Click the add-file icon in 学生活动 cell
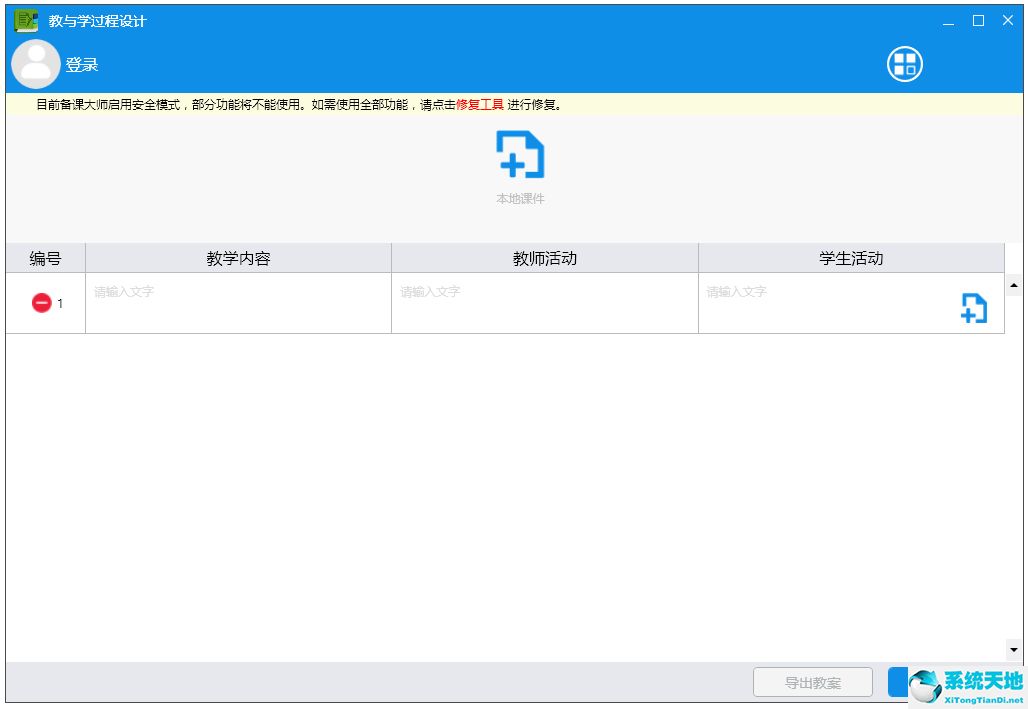Screen dimensions: 1028x709 click(x=973, y=308)
